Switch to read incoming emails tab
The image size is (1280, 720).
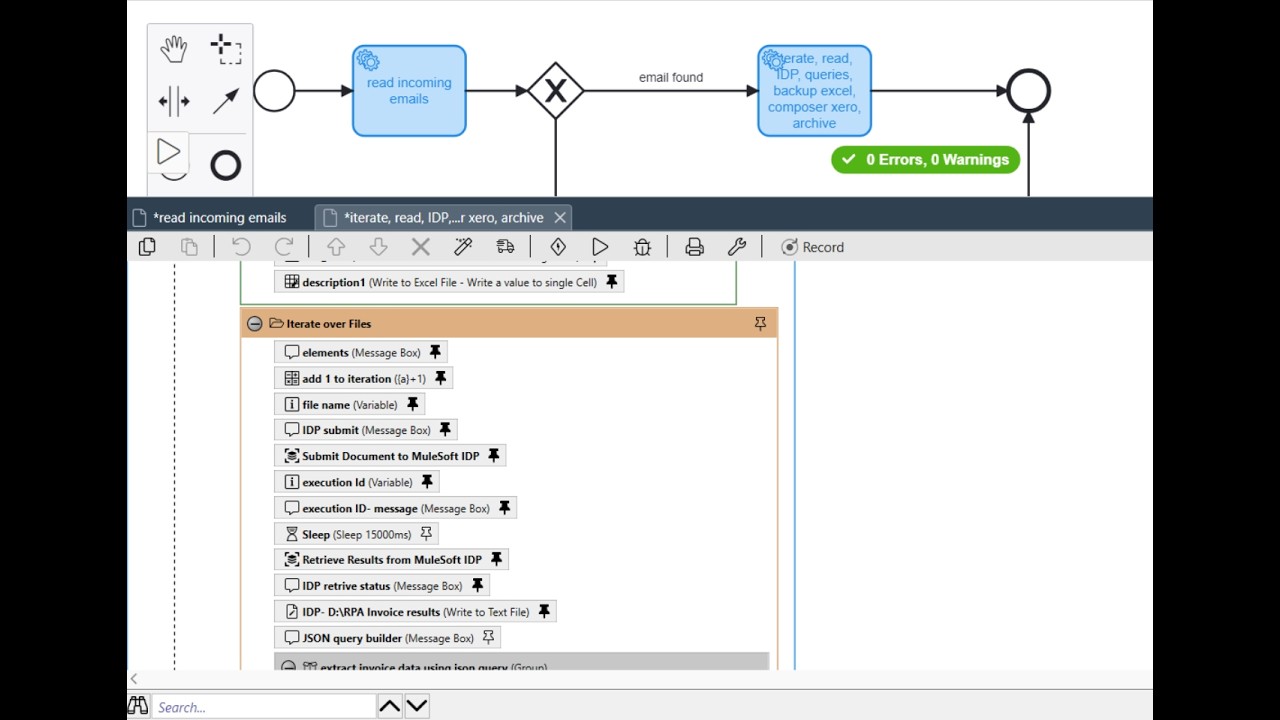pos(210,217)
